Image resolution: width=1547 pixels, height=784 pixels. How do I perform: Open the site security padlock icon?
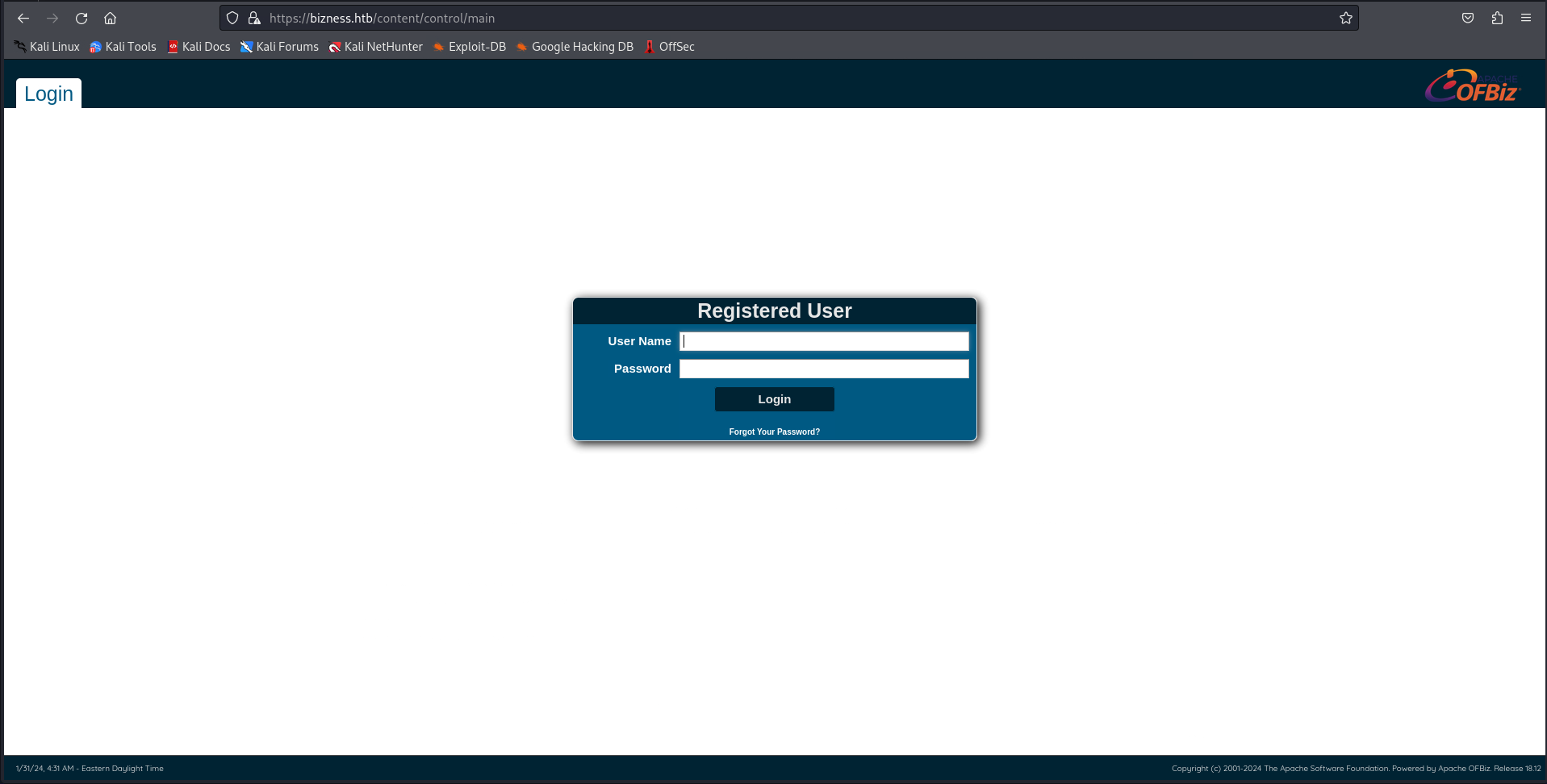254,18
